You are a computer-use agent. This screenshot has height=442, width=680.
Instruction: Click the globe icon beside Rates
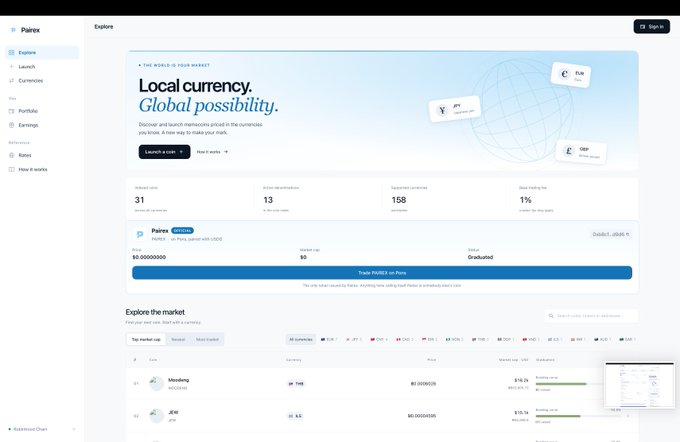(12, 155)
